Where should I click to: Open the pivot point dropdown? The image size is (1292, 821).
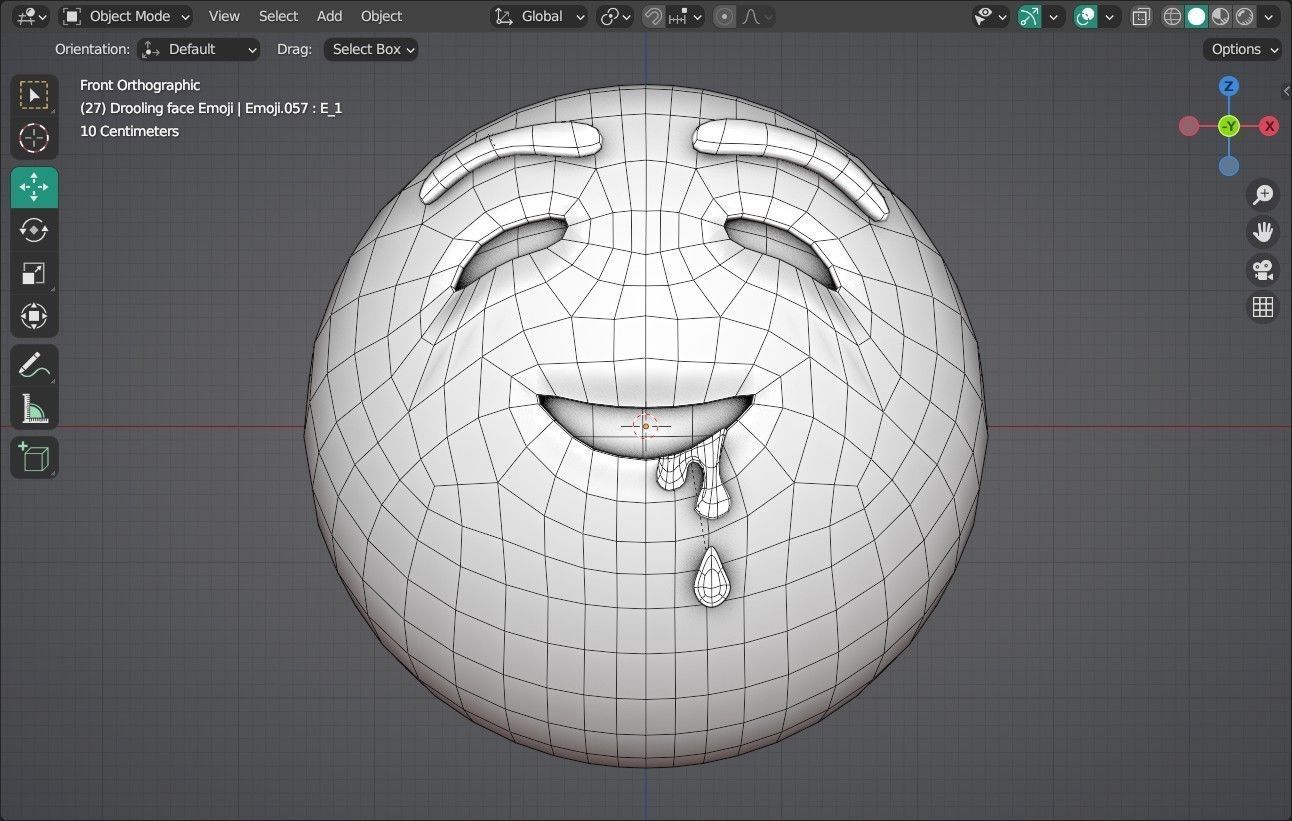pyautogui.click(x=615, y=16)
